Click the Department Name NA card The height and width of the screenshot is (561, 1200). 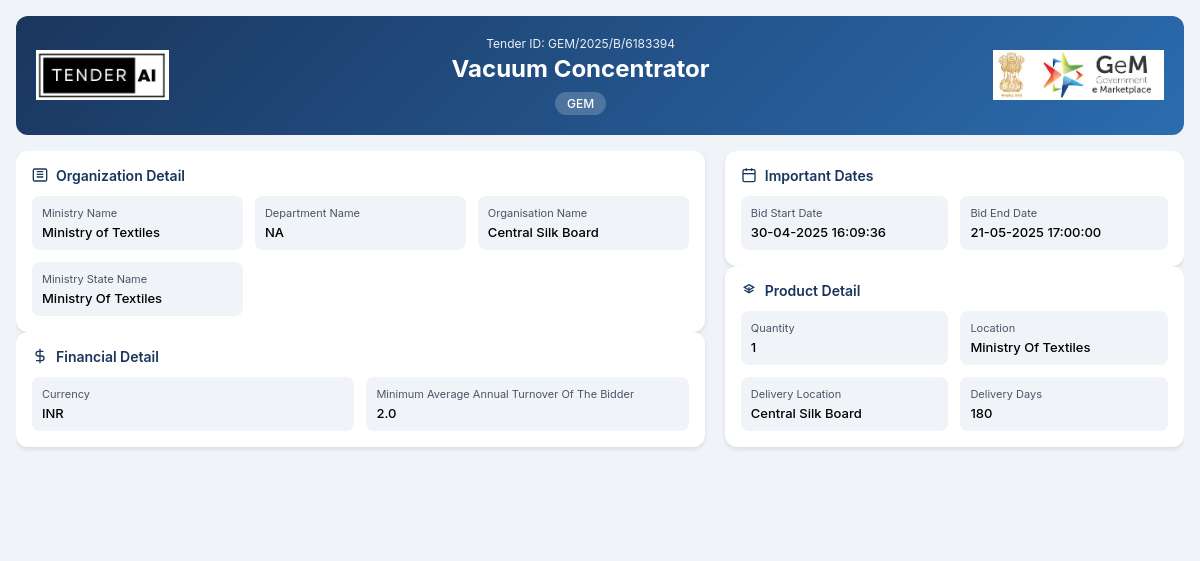coord(360,223)
